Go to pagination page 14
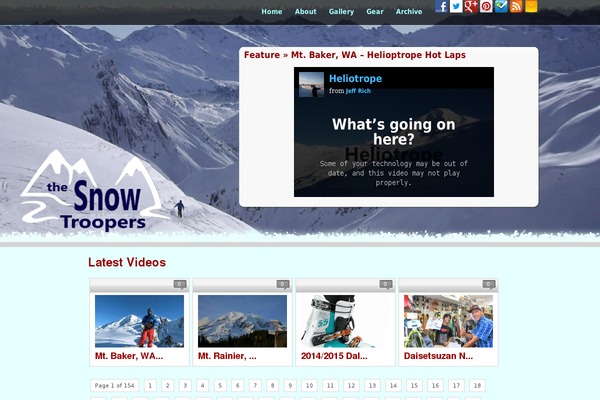Image resolution: width=600 pixels, height=400 pixels. [x=393, y=385]
